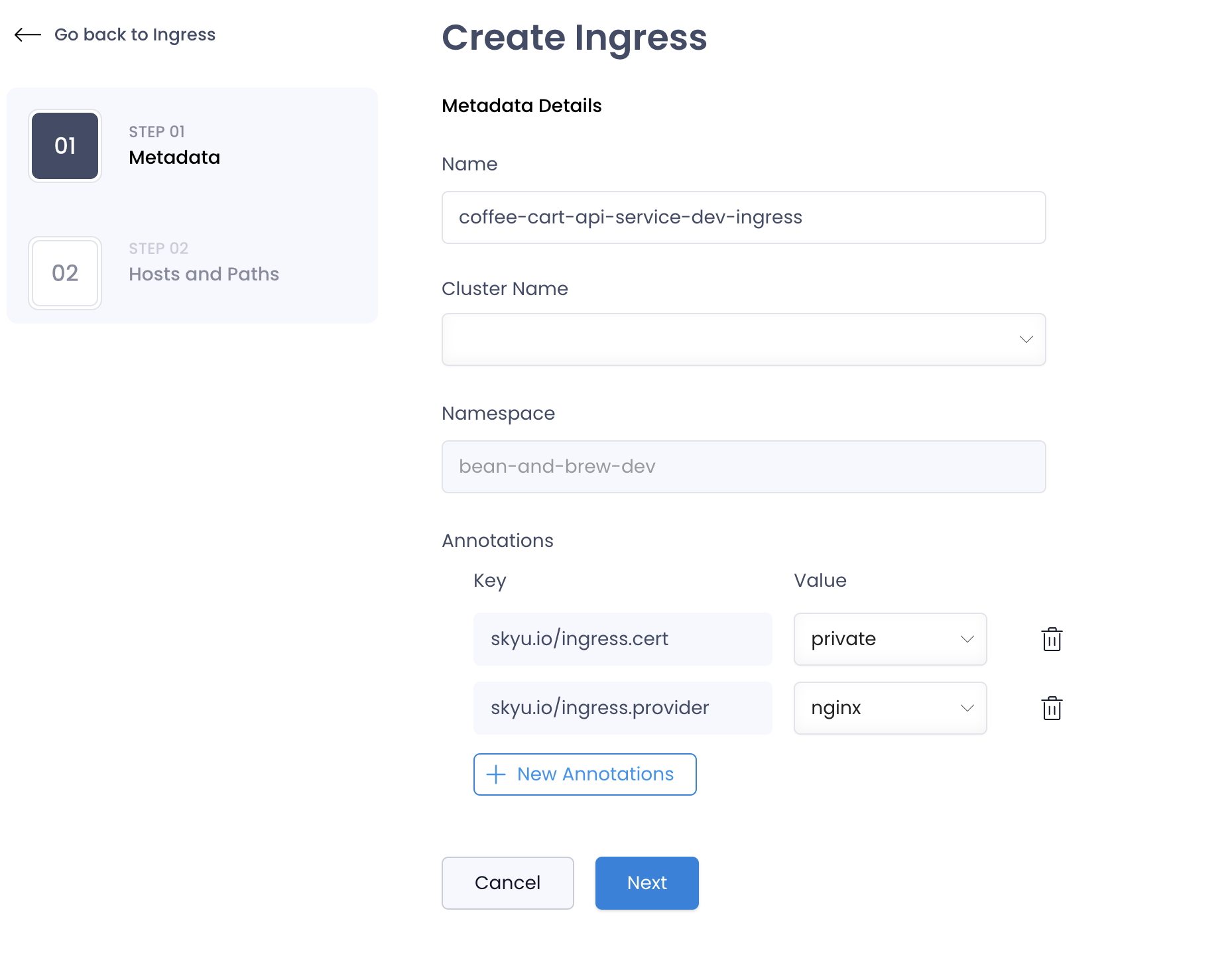Click the 01 step number badge
Screen dimensions: 1232x976
coord(65,146)
